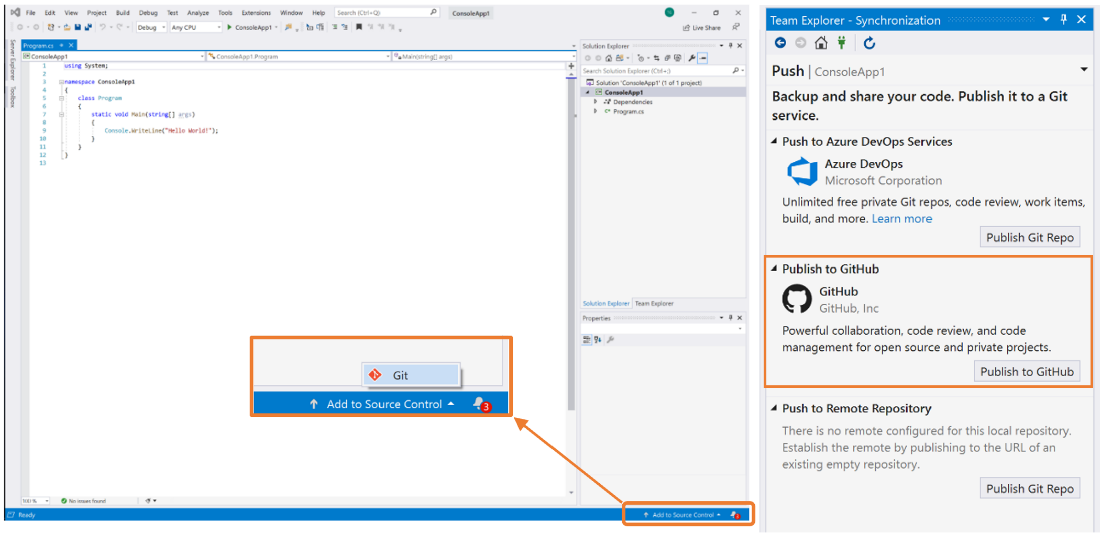Click Publish Git Repo under Remote Repository
Screen dimensions: 1101x534
1030,488
